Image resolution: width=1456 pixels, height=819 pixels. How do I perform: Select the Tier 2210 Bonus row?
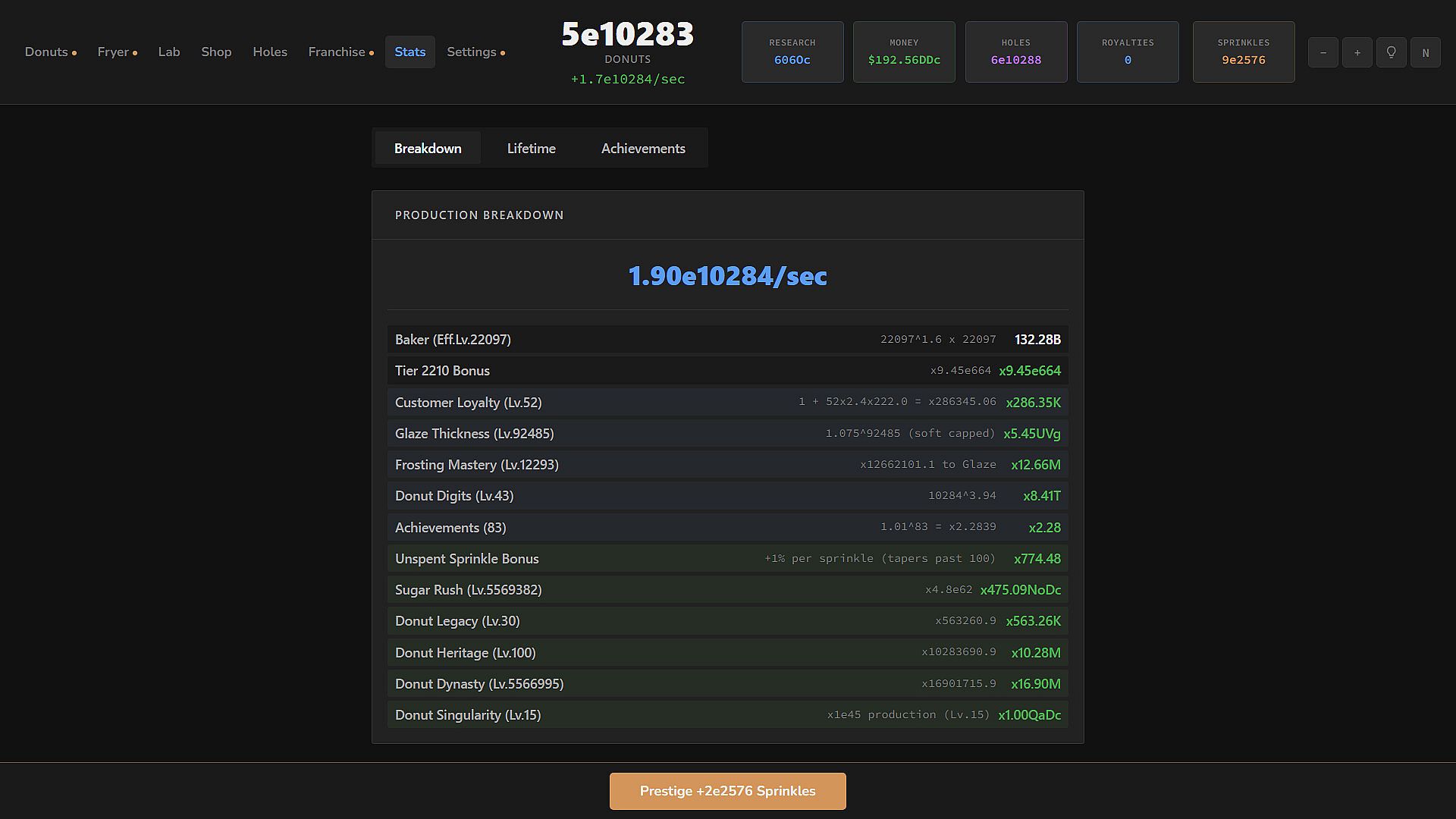point(728,371)
